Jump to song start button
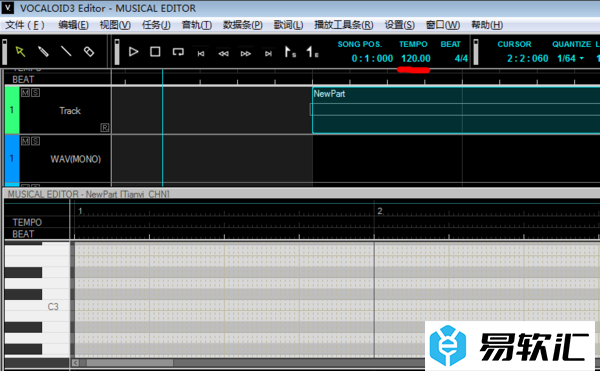 click(201, 54)
